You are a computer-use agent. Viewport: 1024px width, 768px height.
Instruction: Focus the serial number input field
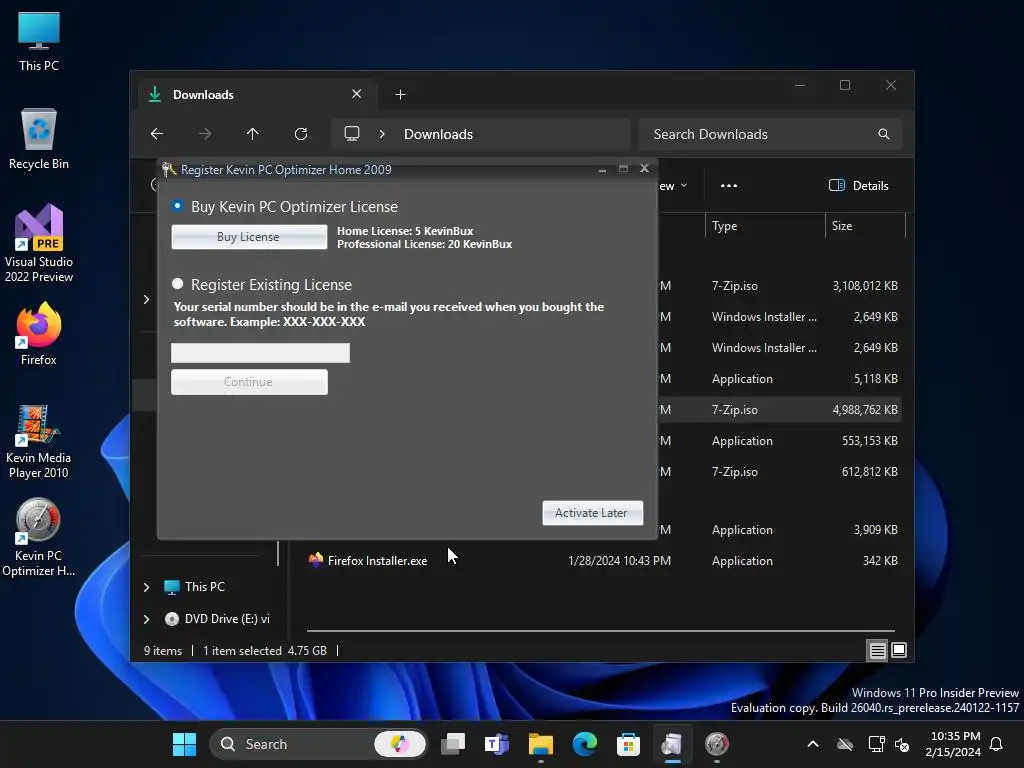click(260, 353)
